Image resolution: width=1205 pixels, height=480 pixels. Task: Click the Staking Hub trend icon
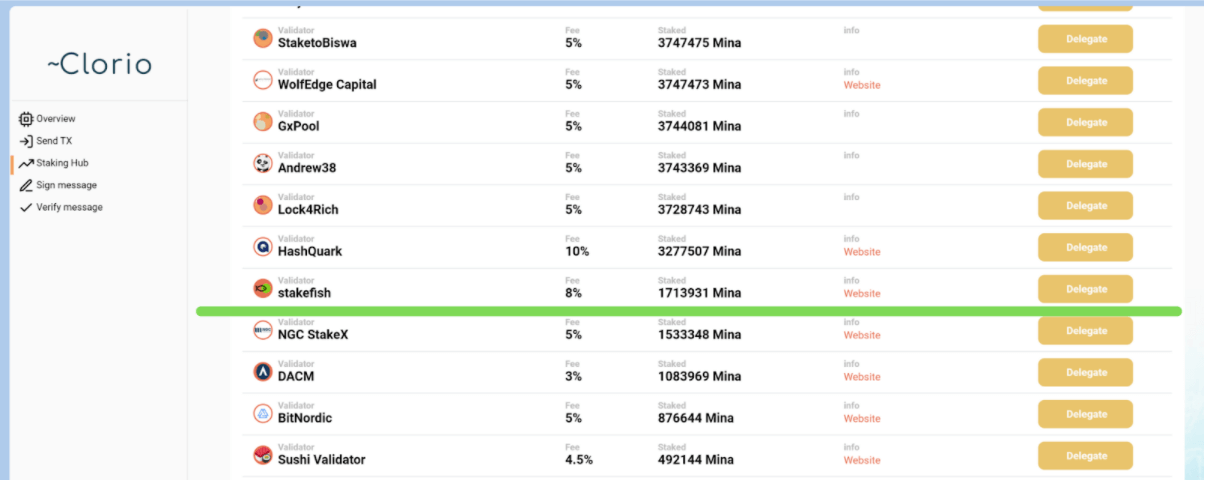tap(26, 163)
